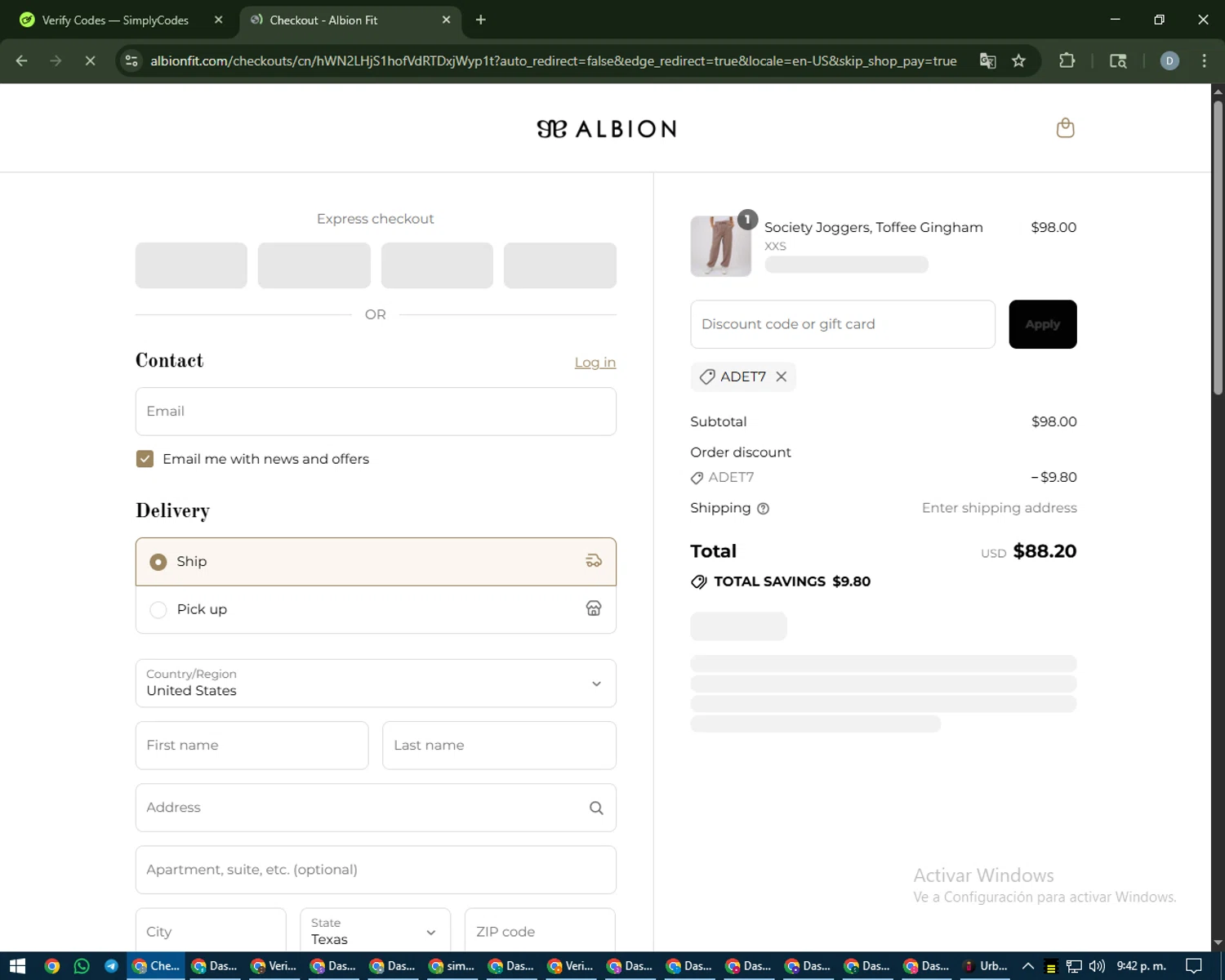
Task: Open Telegram from the taskbar
Action: click(x=111, y=966)
